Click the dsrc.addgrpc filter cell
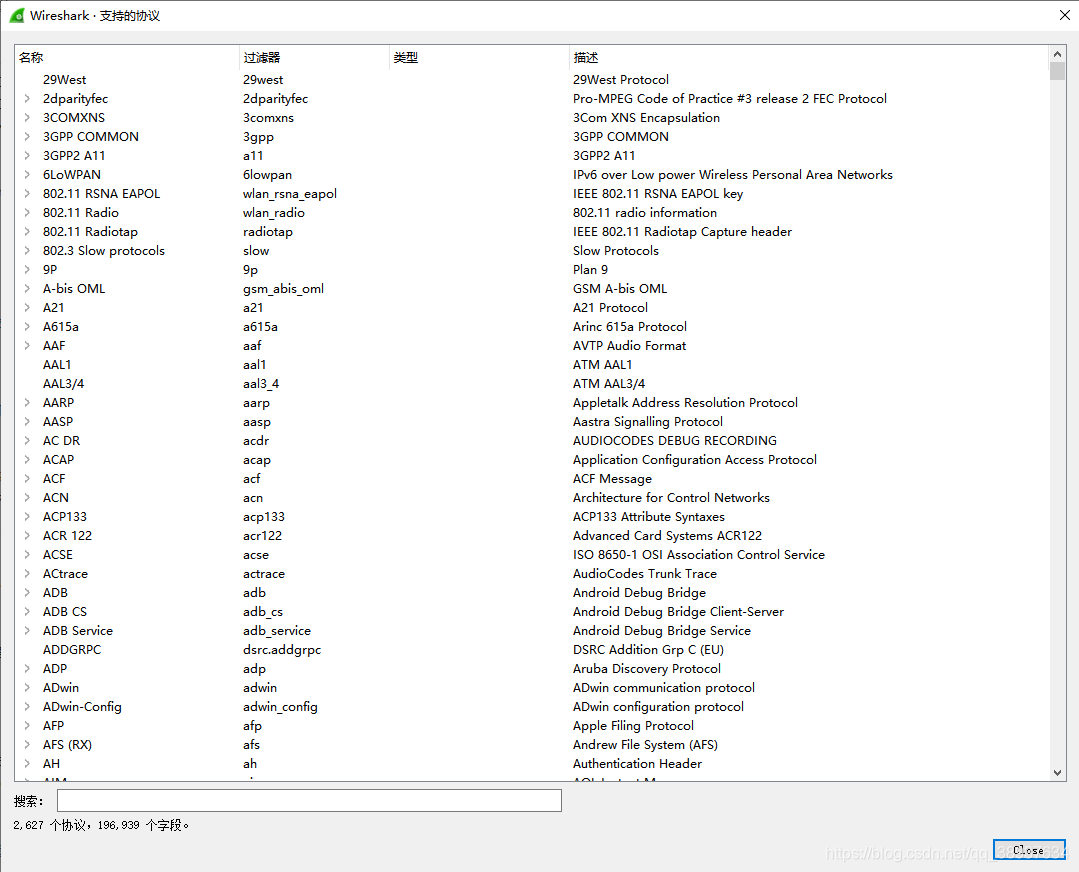The image size is (1079, 872). click(x=281, y=650)
